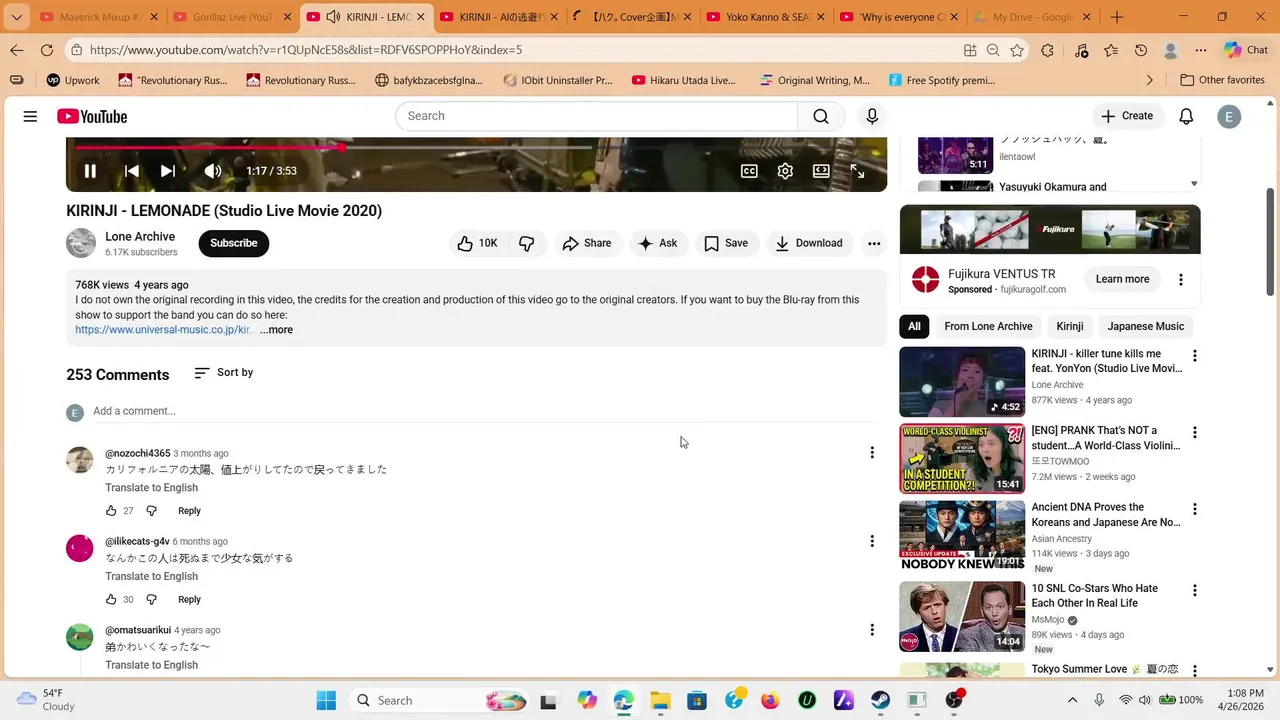Open account avatar menu
The height and width of the screenshot is (720, 1280).
1229,117
